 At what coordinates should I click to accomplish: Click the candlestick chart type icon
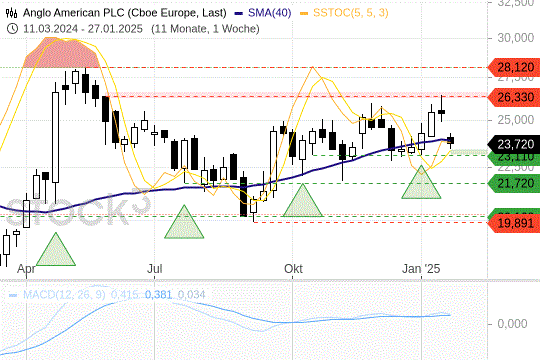pos(11,13)
